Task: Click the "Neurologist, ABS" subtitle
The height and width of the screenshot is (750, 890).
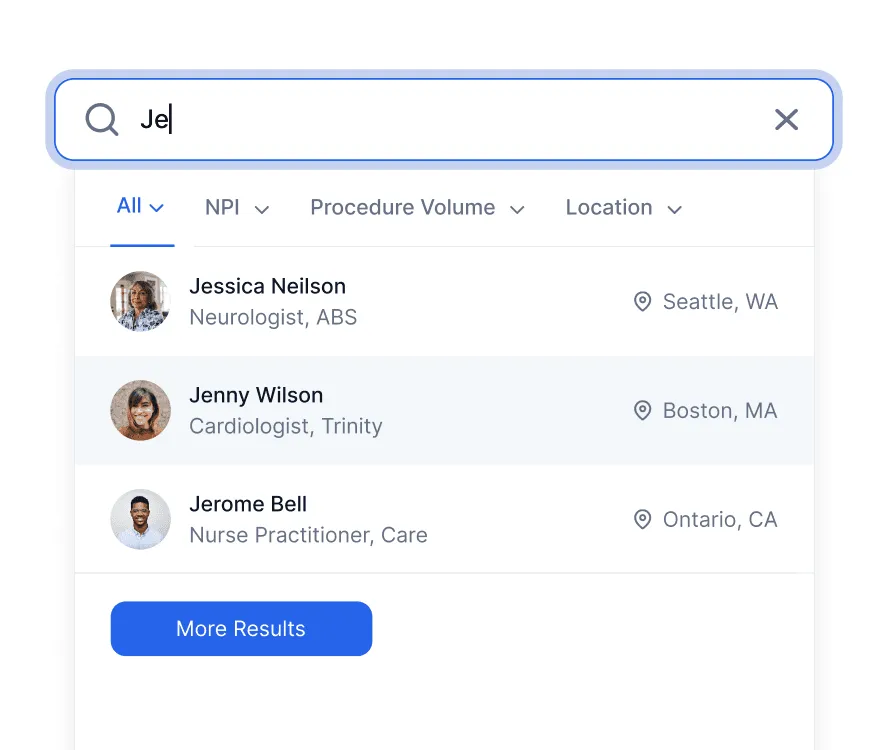Action: point(273,317)
